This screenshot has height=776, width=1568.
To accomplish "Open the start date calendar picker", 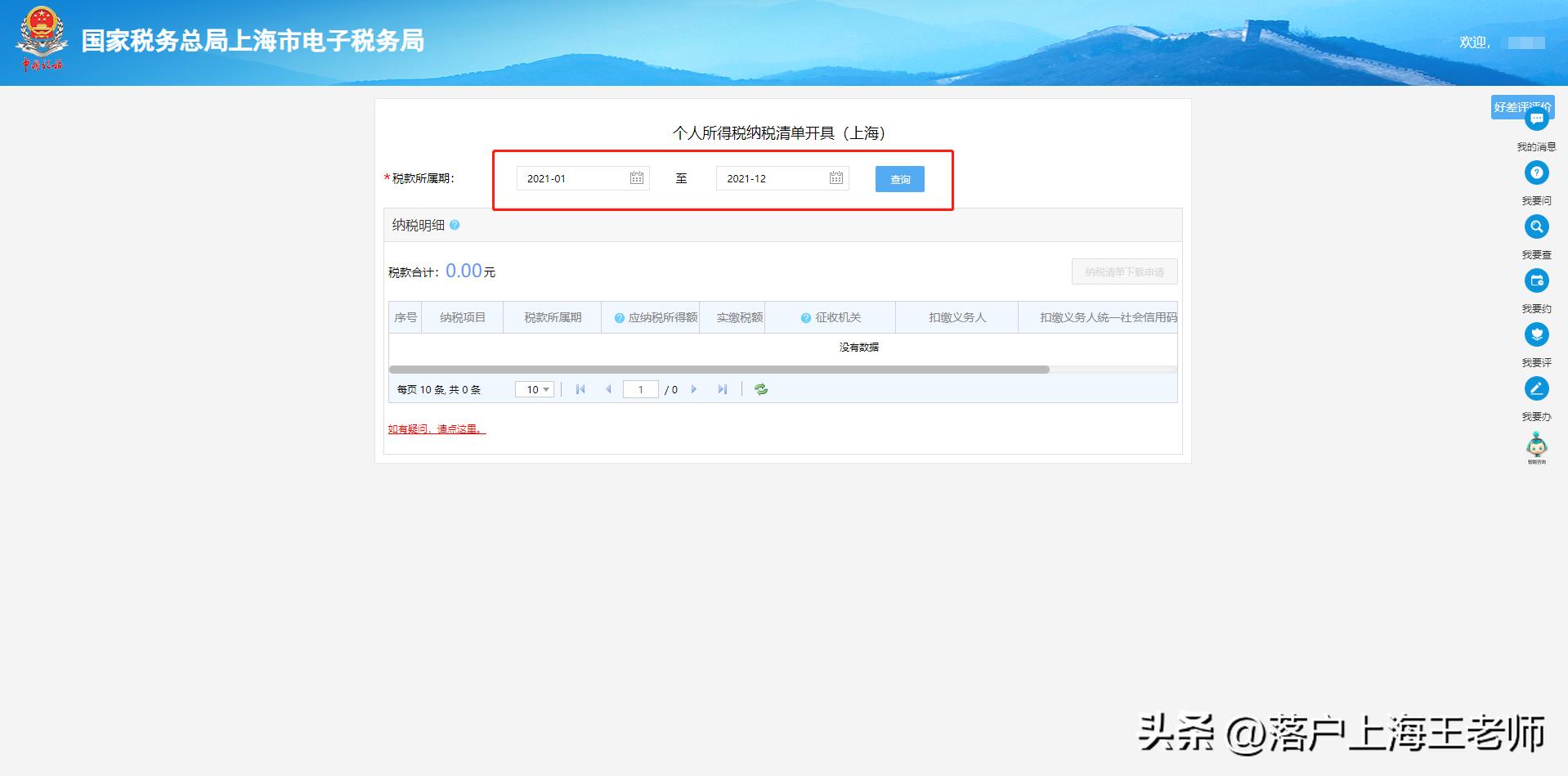I will pos(635,177).
